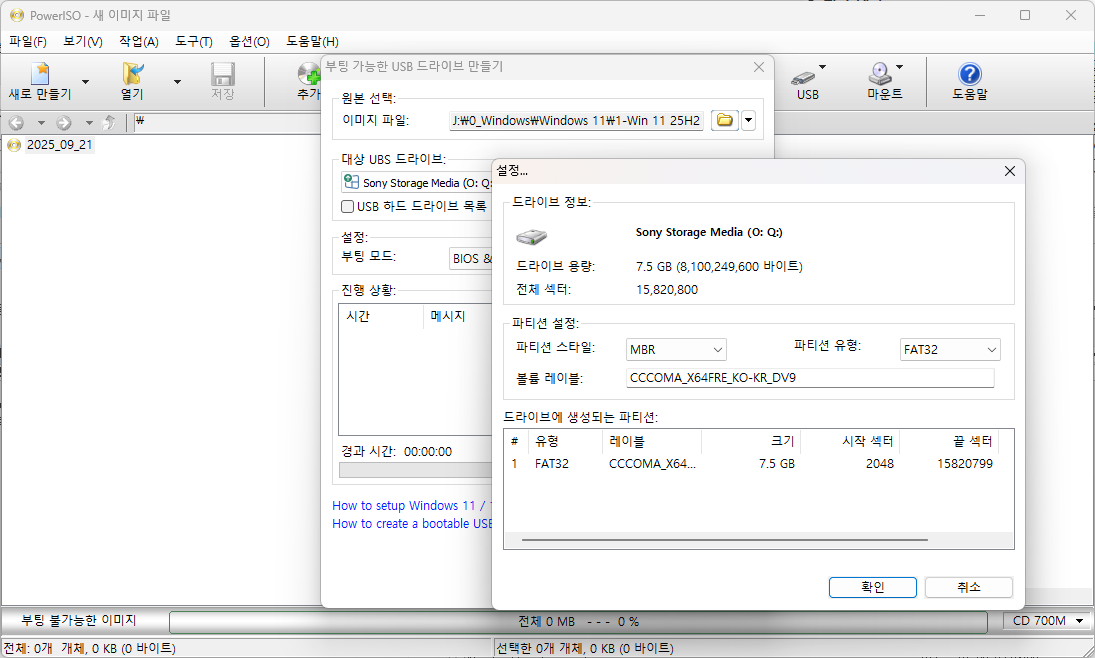
Task: Click the Mount (마운트) toolbar icon
Action: [883, 81]
